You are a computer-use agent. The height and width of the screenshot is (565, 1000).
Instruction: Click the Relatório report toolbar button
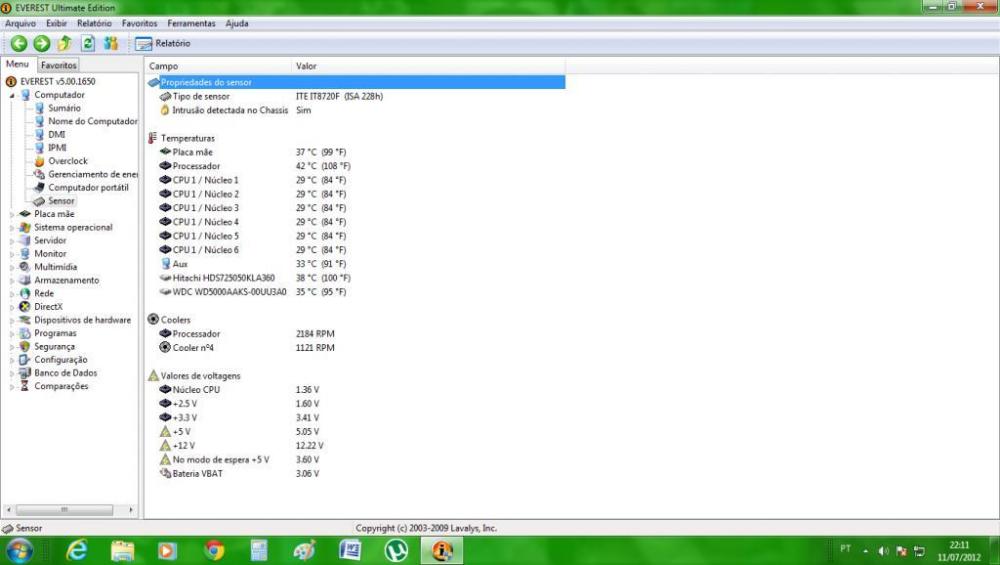[x=163, y=43]
